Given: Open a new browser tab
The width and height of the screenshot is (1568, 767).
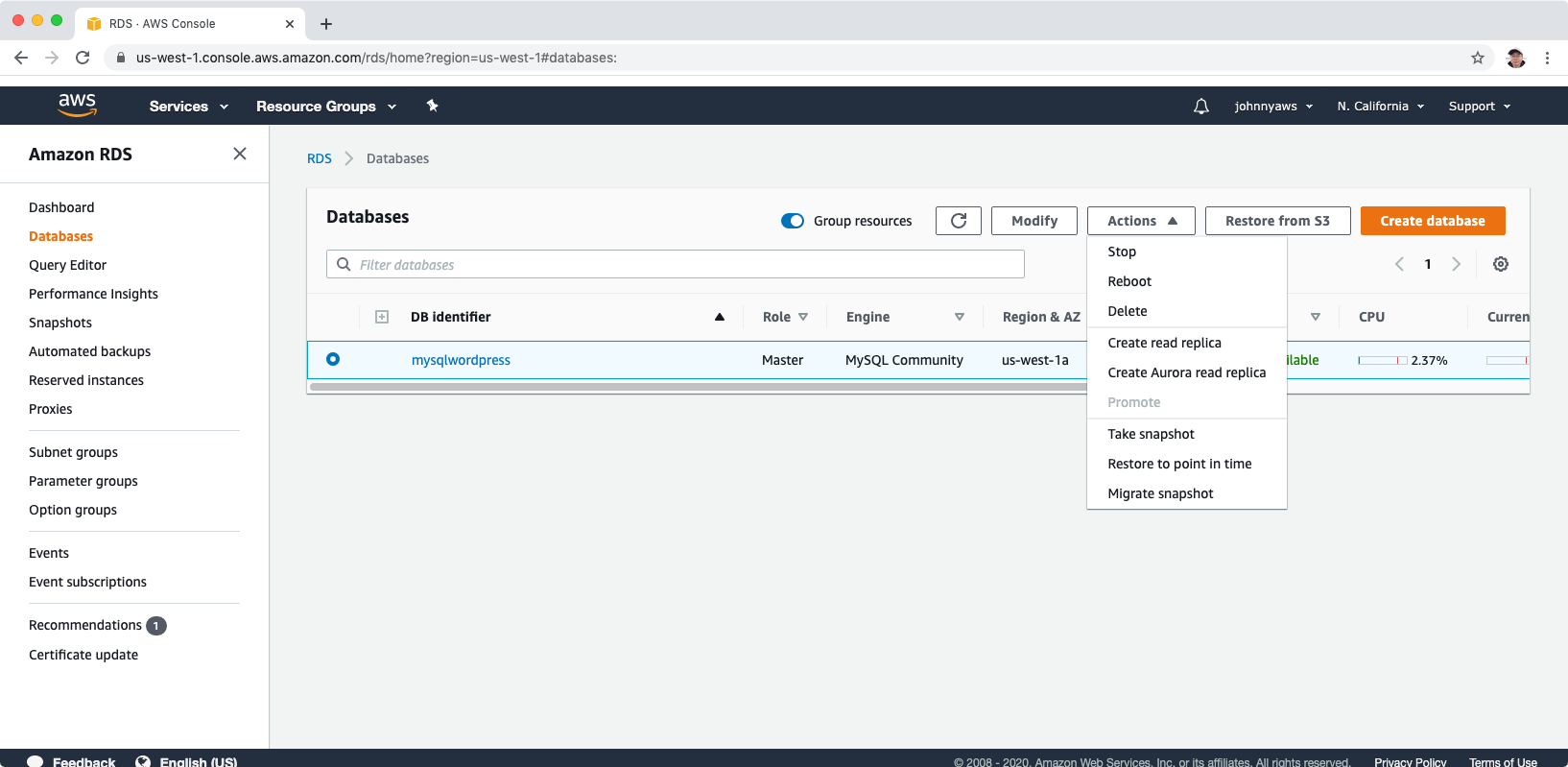Looking at the screenshot, I should (326, 24).
